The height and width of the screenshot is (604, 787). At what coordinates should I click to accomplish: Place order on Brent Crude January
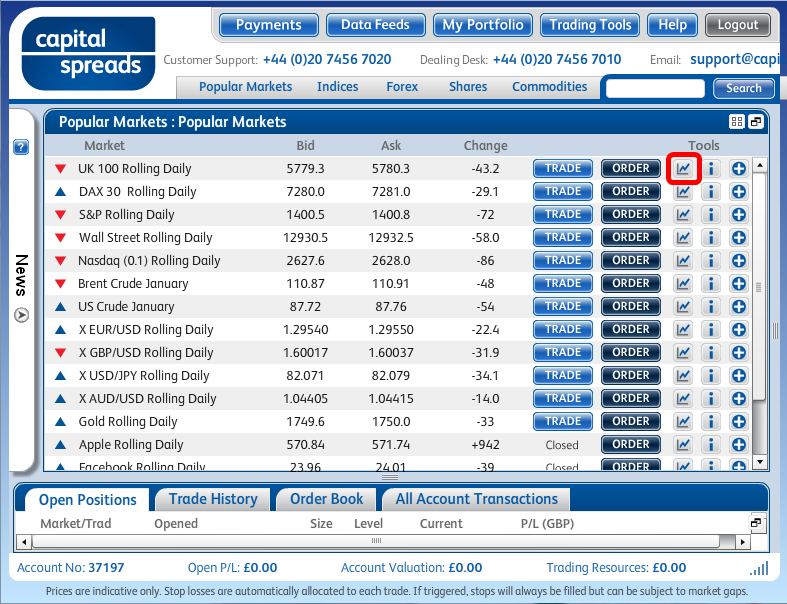click(x=631, y=283)
